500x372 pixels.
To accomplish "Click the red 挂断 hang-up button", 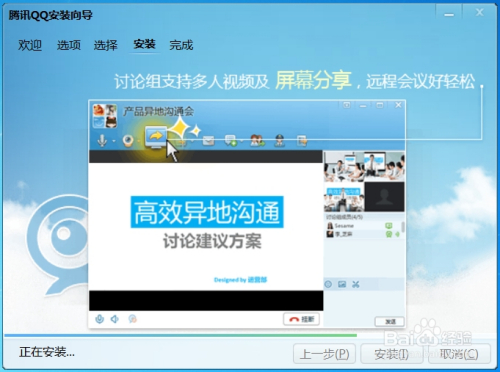I will click(x=302, y=319).
